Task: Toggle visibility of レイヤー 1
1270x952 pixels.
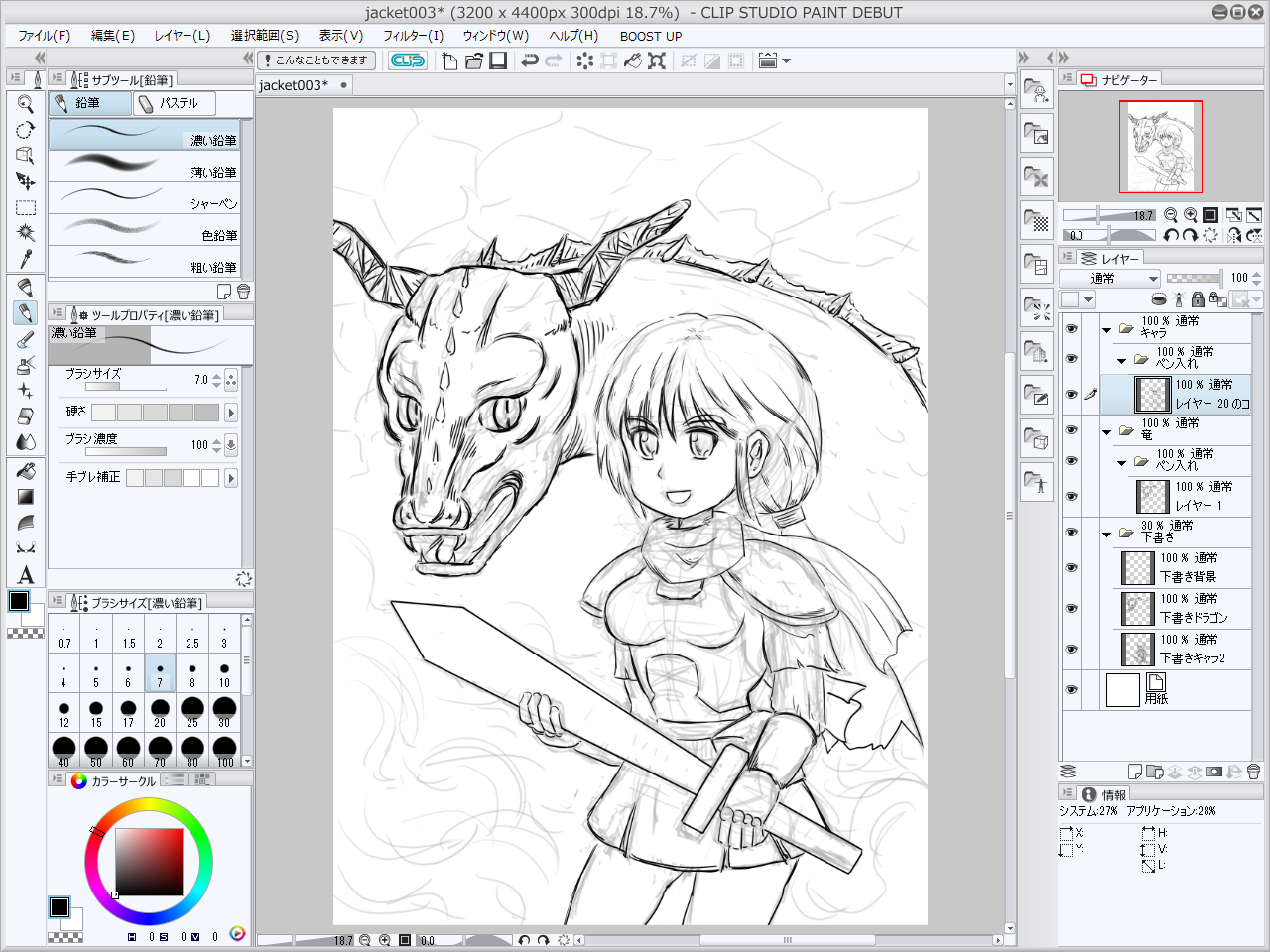Action: (x=1071, y=496)
